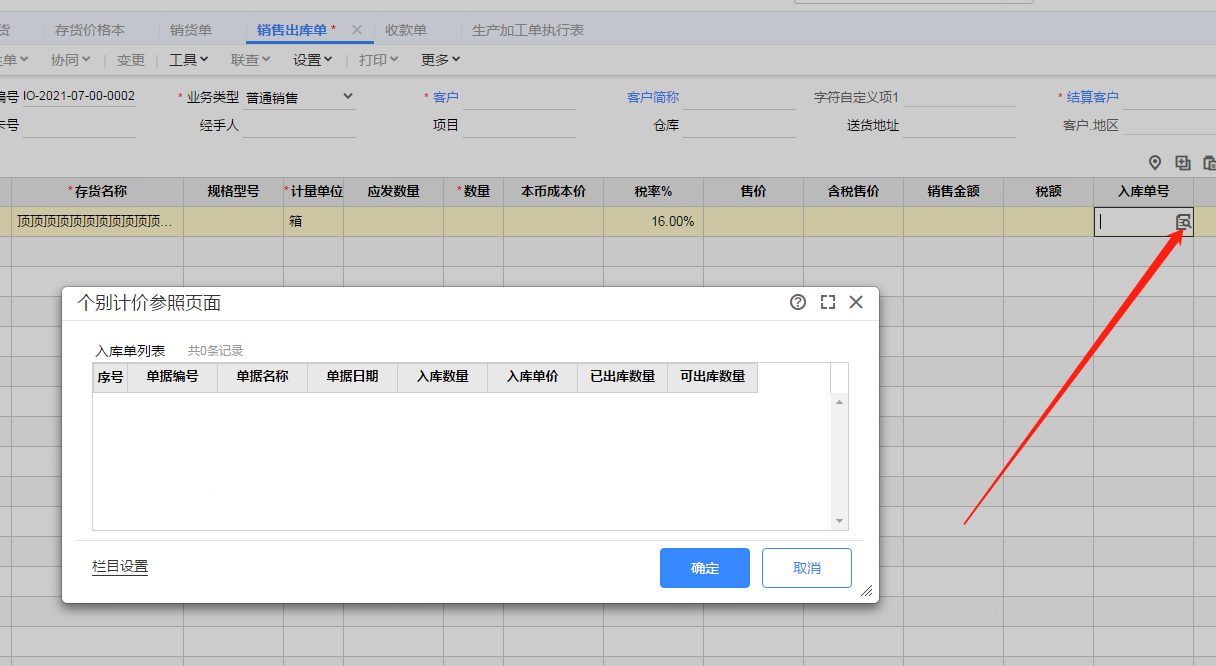Image resolution: width=1216 pixels, height=666 pixels.
Task: Click the help icon in 个别计价参照页面 dialog
Action: point(798,302)
